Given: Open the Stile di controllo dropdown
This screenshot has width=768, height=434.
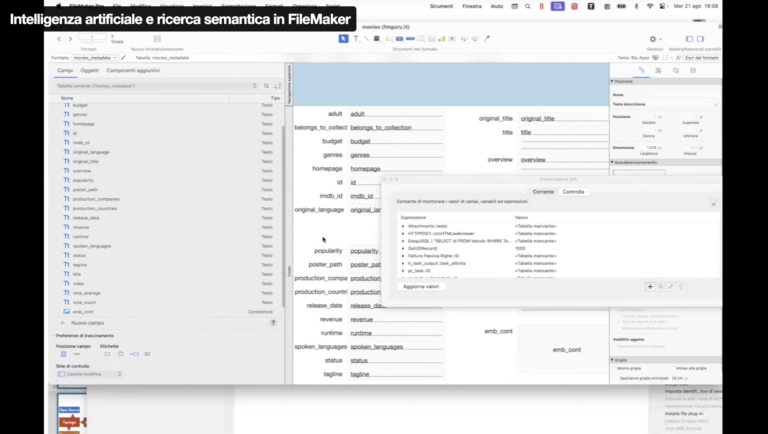Looking at the screenshot, I should (x=90, y=374).
